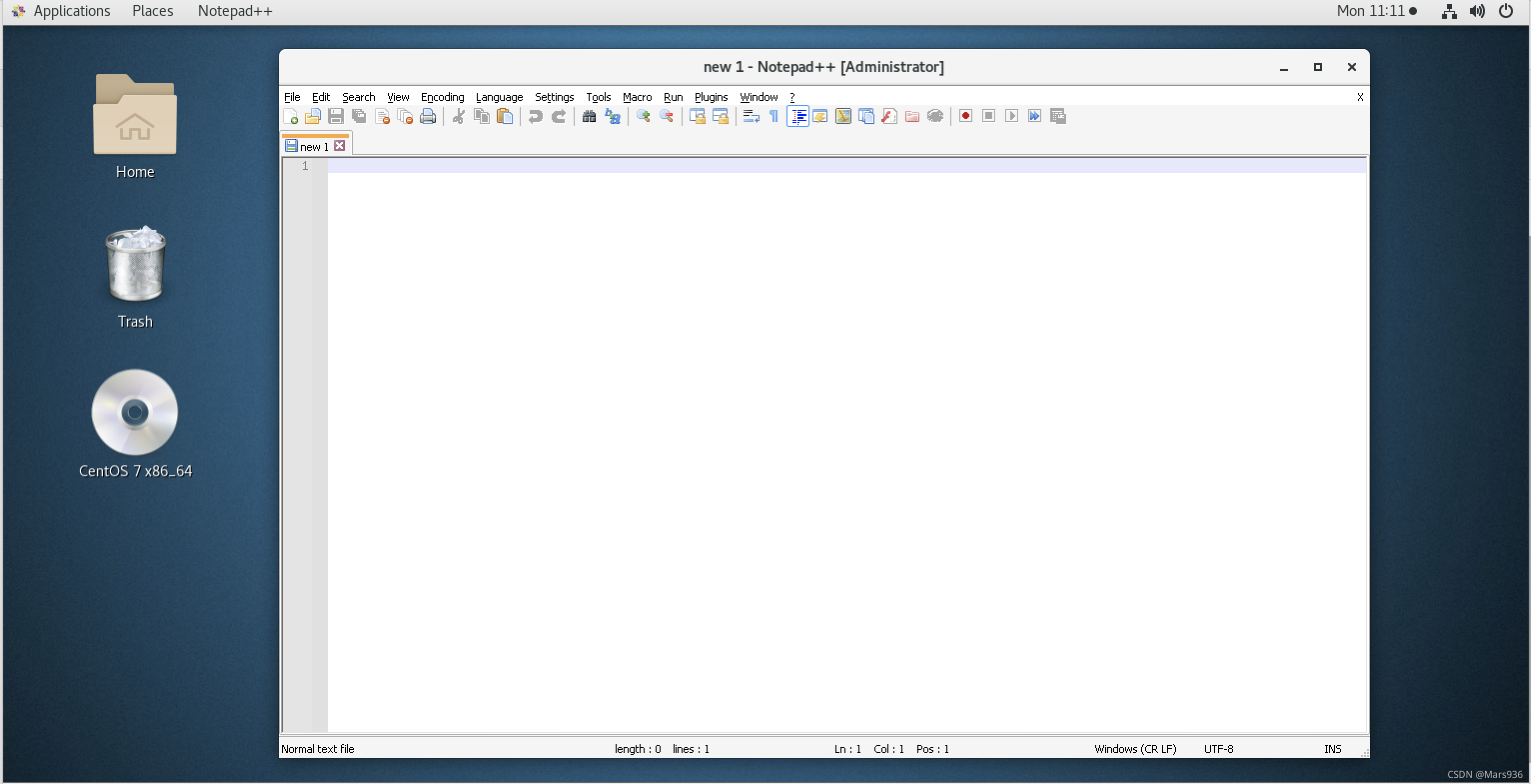
Task: Cut selection using scissors icon
Action: click(458, 116)
